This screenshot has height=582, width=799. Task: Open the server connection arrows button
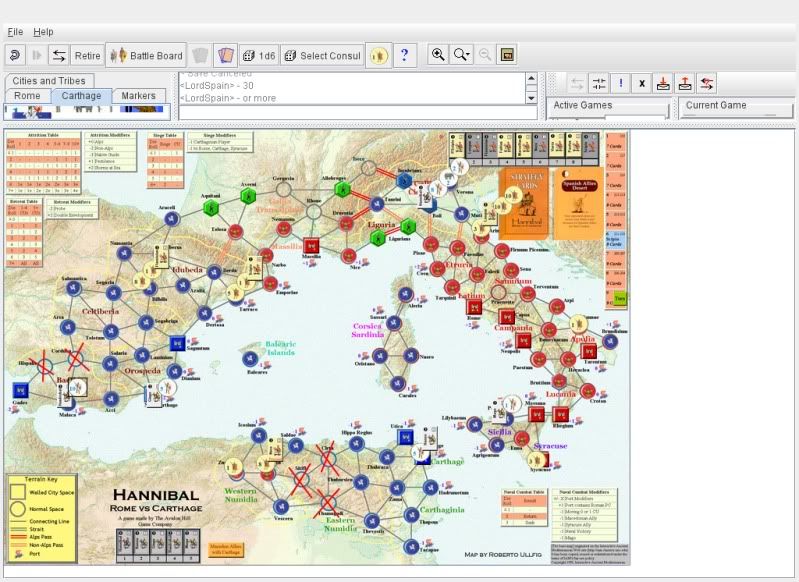coord(59,55)
